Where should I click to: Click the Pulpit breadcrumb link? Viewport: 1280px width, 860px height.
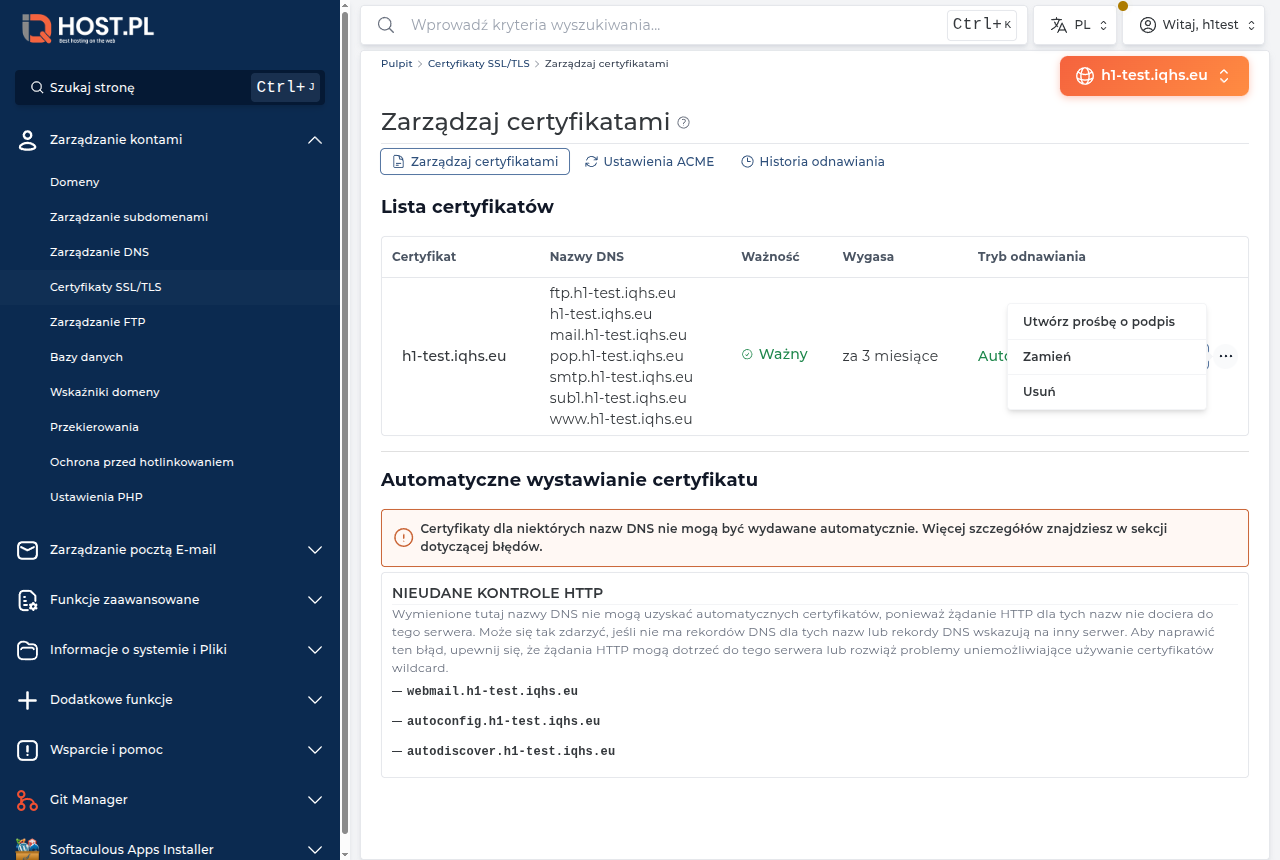point(397,63)
